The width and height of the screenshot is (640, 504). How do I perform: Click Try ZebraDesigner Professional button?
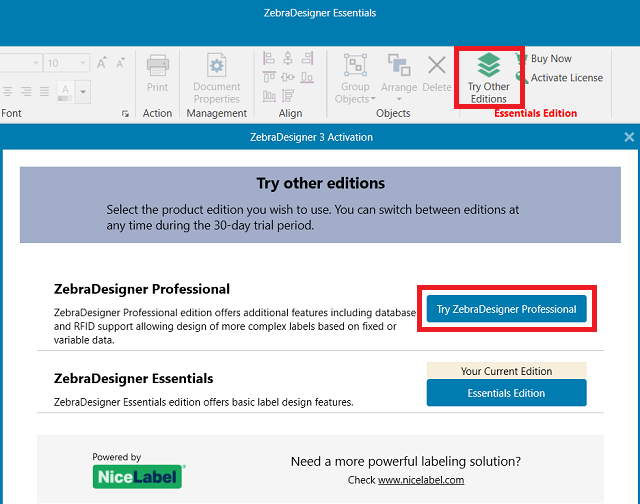tap(506, 309)
